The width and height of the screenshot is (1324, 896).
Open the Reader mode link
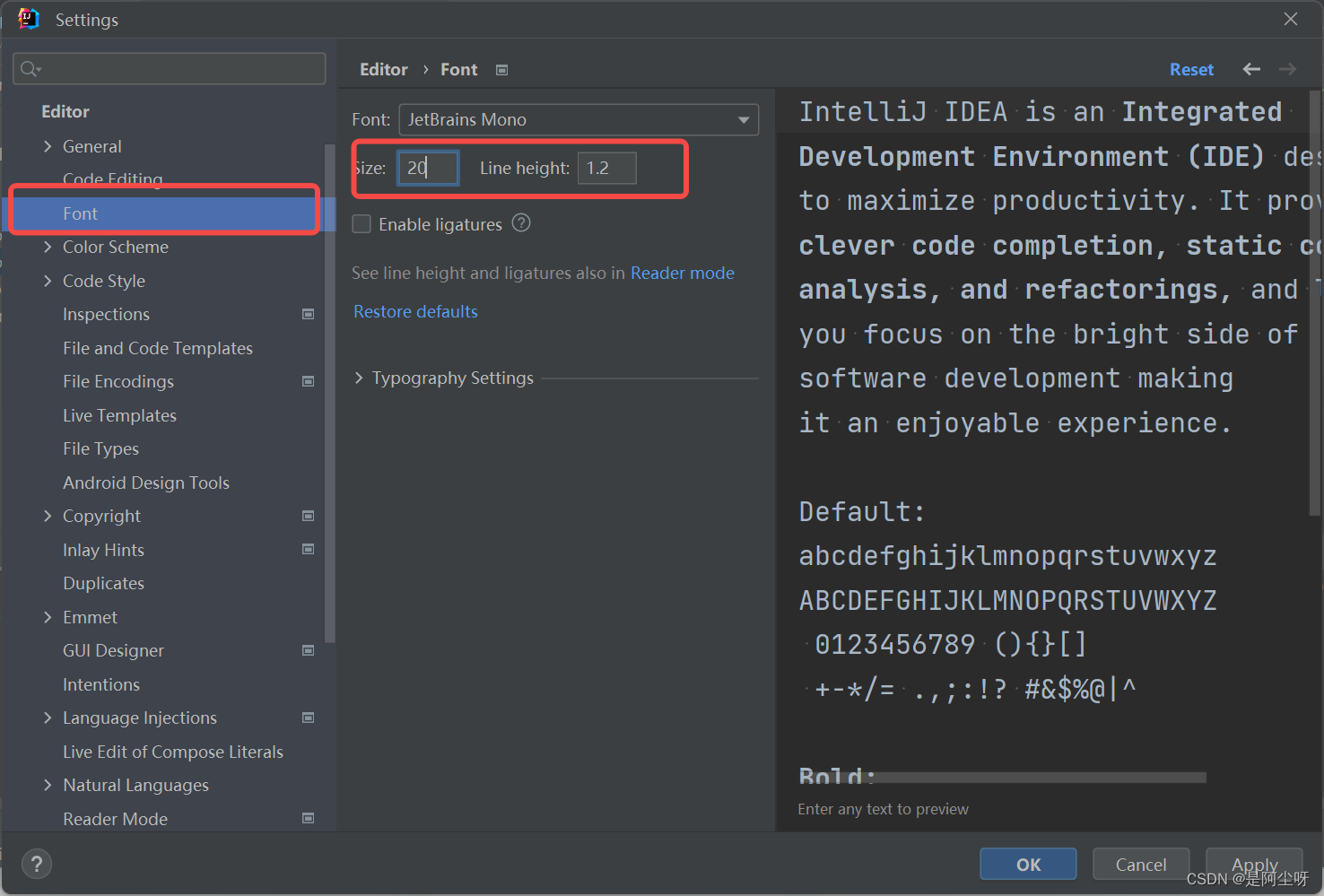click(x=682, y=273)
